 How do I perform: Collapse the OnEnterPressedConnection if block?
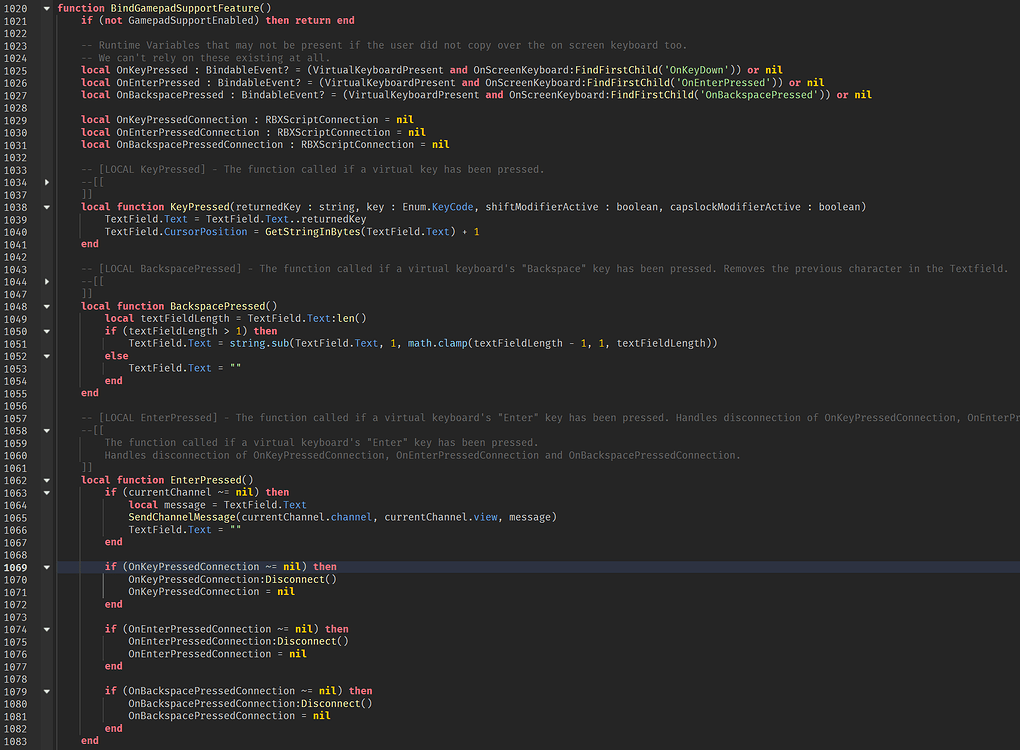tap(44, 628)
